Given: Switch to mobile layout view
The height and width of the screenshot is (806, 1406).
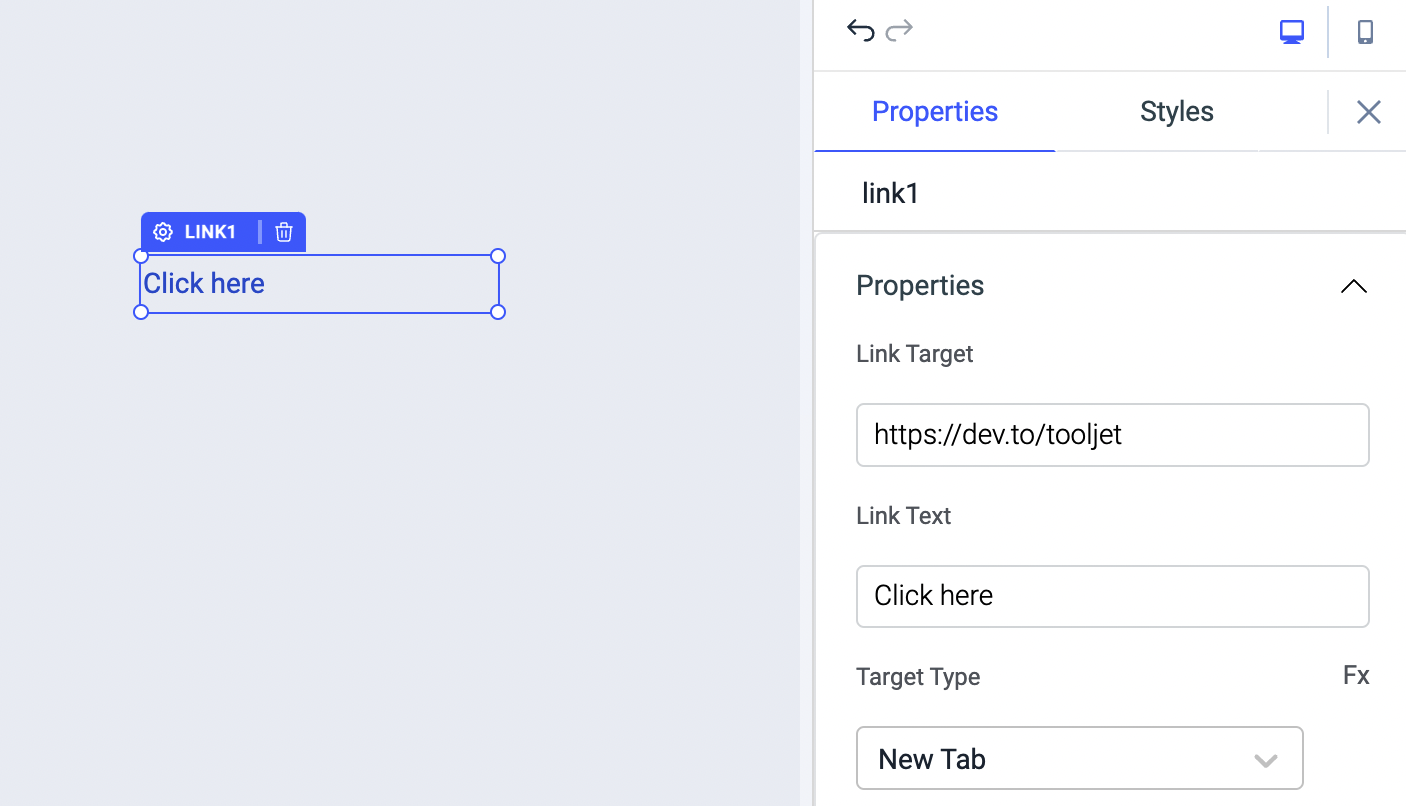Looking at the screenshot, I should pyautogui.click(x=1365, y=32).
